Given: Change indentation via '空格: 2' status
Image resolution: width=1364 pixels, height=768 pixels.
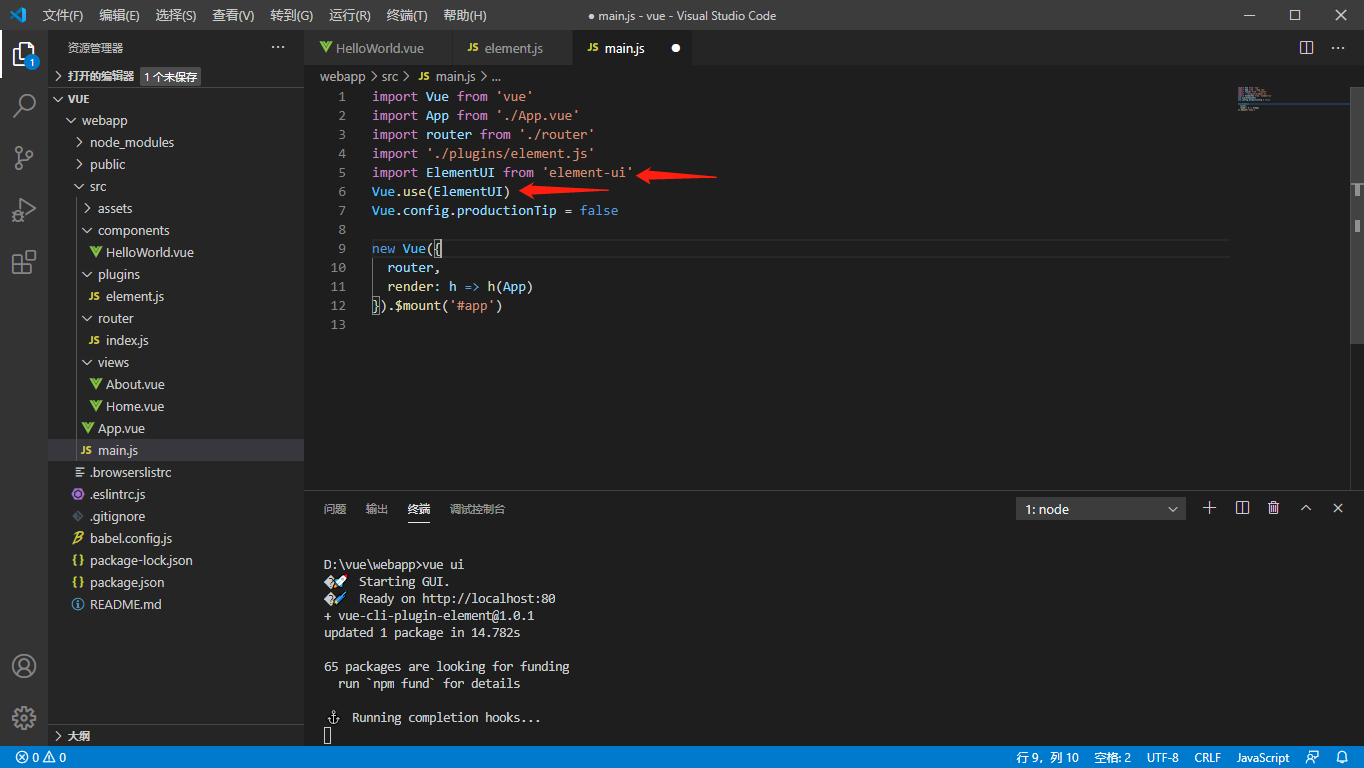Looking at the screenshot, I should click(x=1112, y=757).
